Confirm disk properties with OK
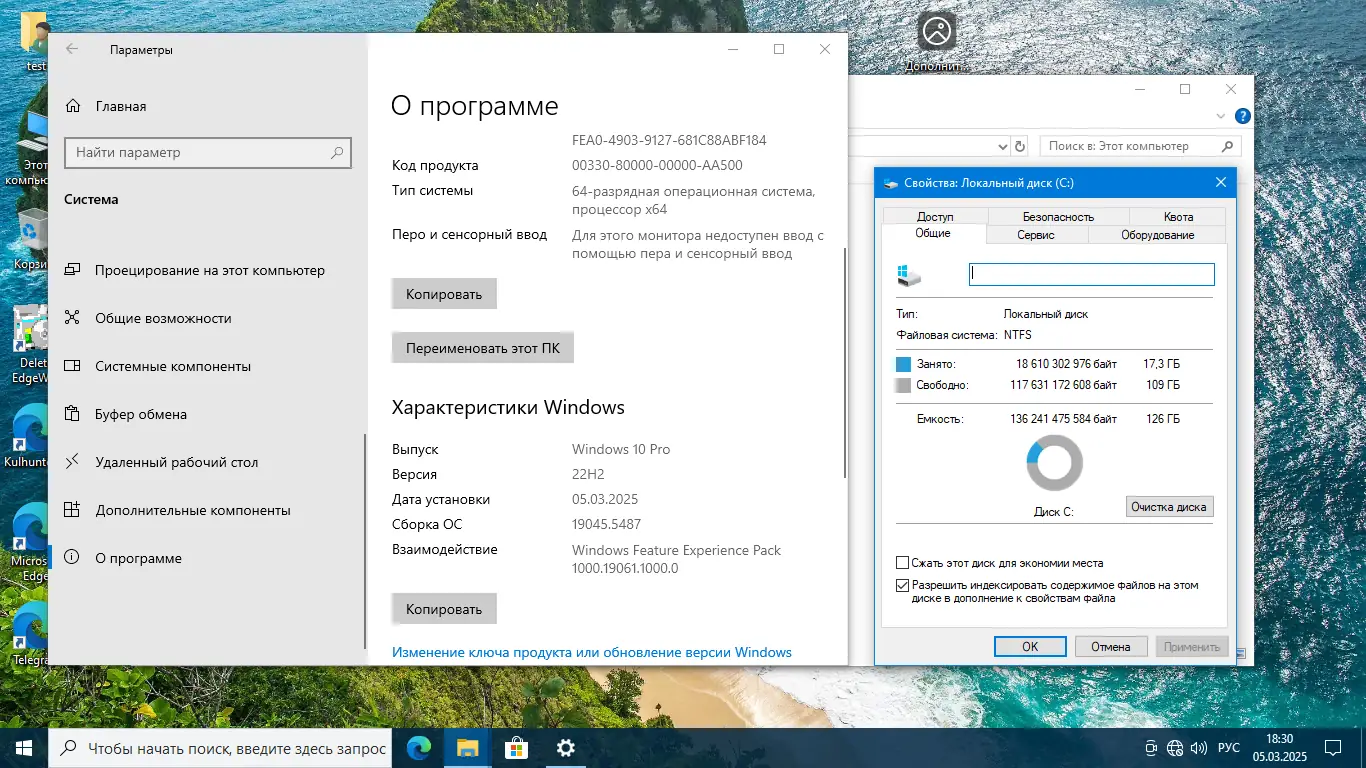The height and width of the screenshot is (768, 1366). [1030, 647]
